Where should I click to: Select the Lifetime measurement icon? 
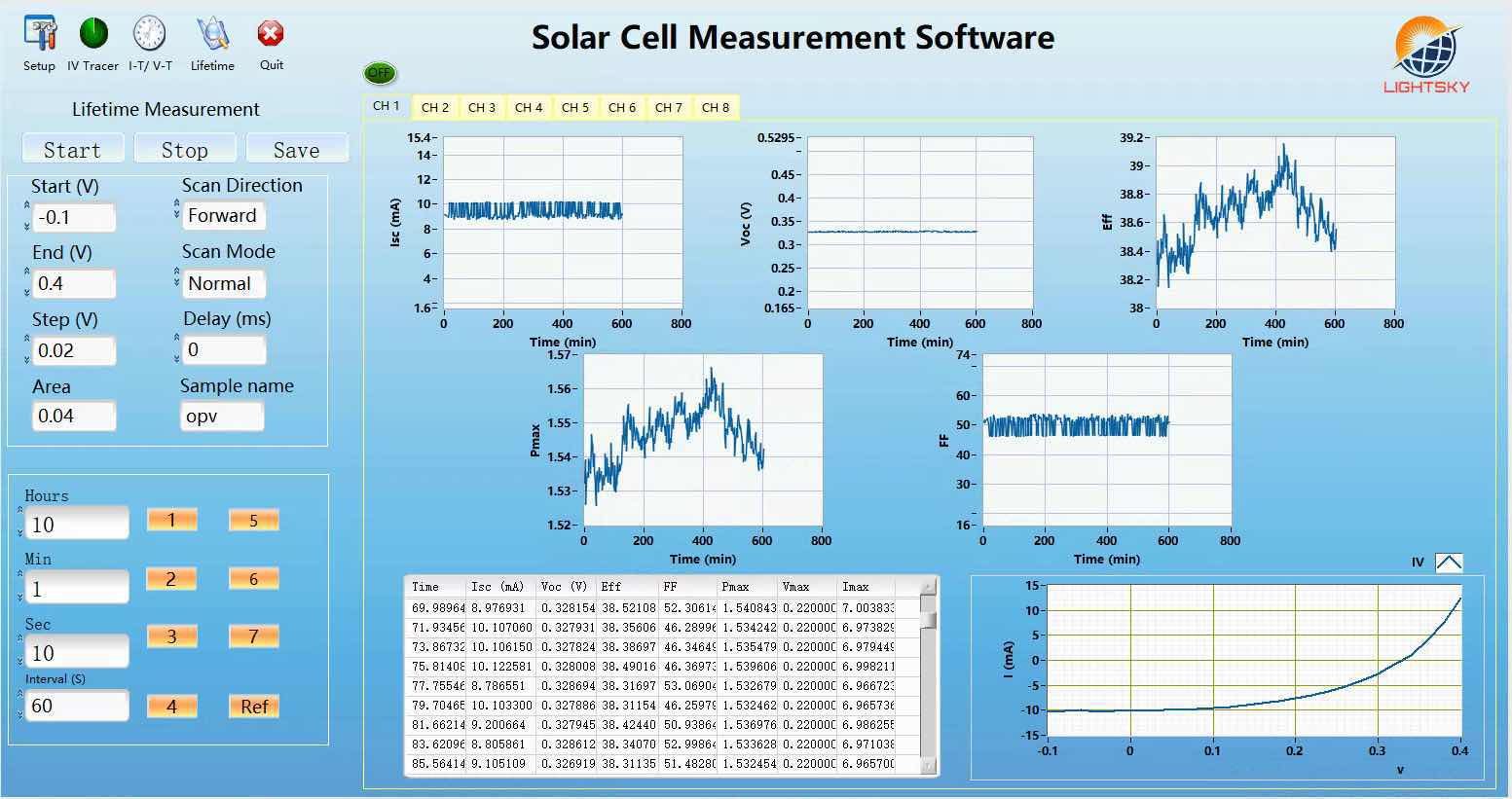point(212,35)
